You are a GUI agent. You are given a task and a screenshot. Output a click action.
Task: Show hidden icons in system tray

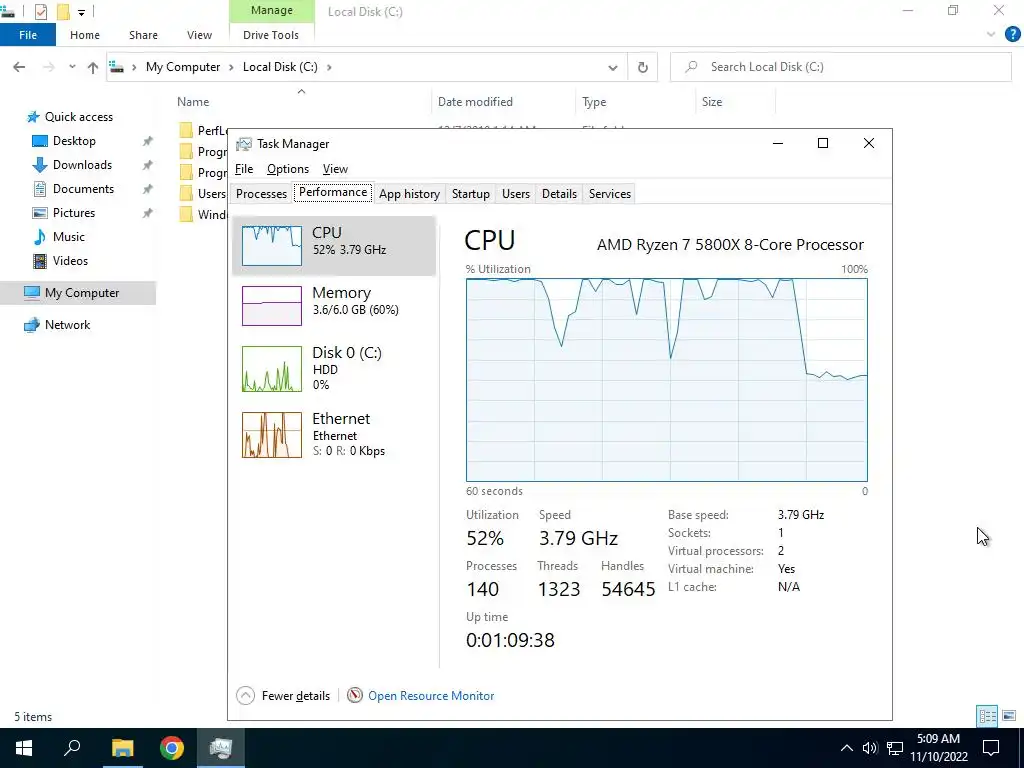tap(846, 748)
